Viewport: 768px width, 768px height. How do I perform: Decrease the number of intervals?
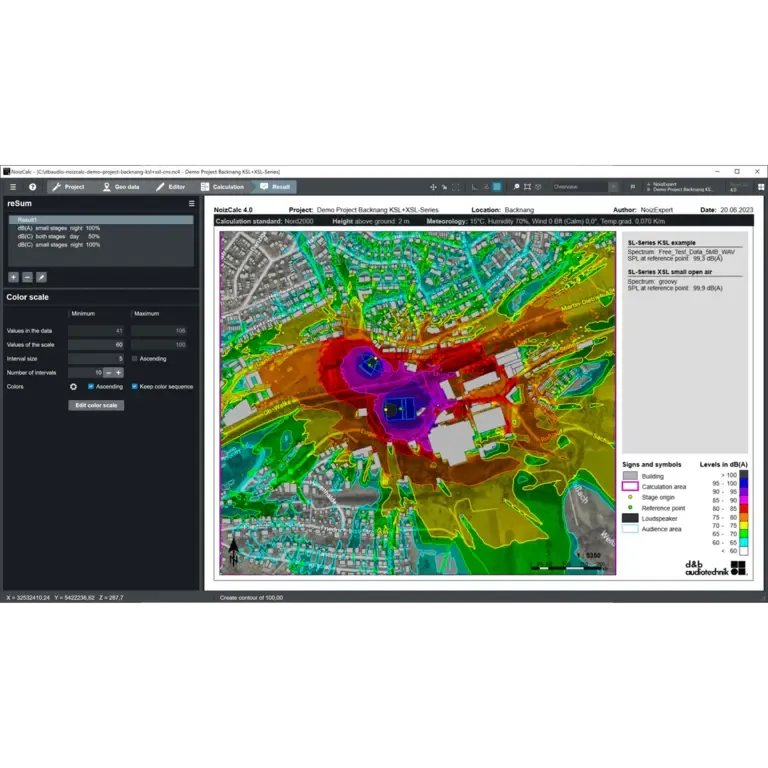point(108,372)
